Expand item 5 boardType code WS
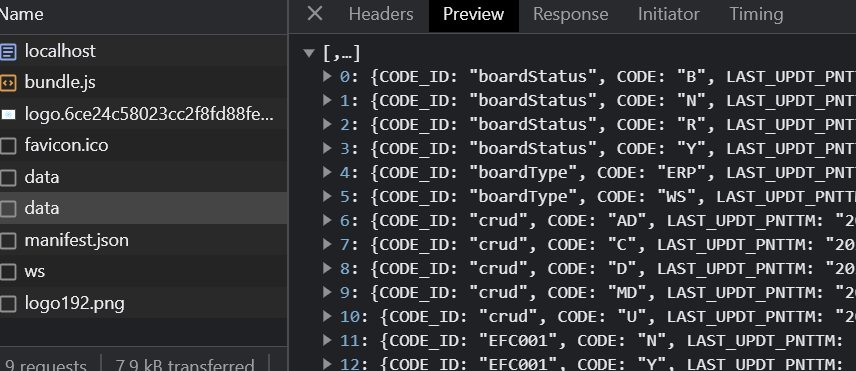 click(x=328, y=196)
